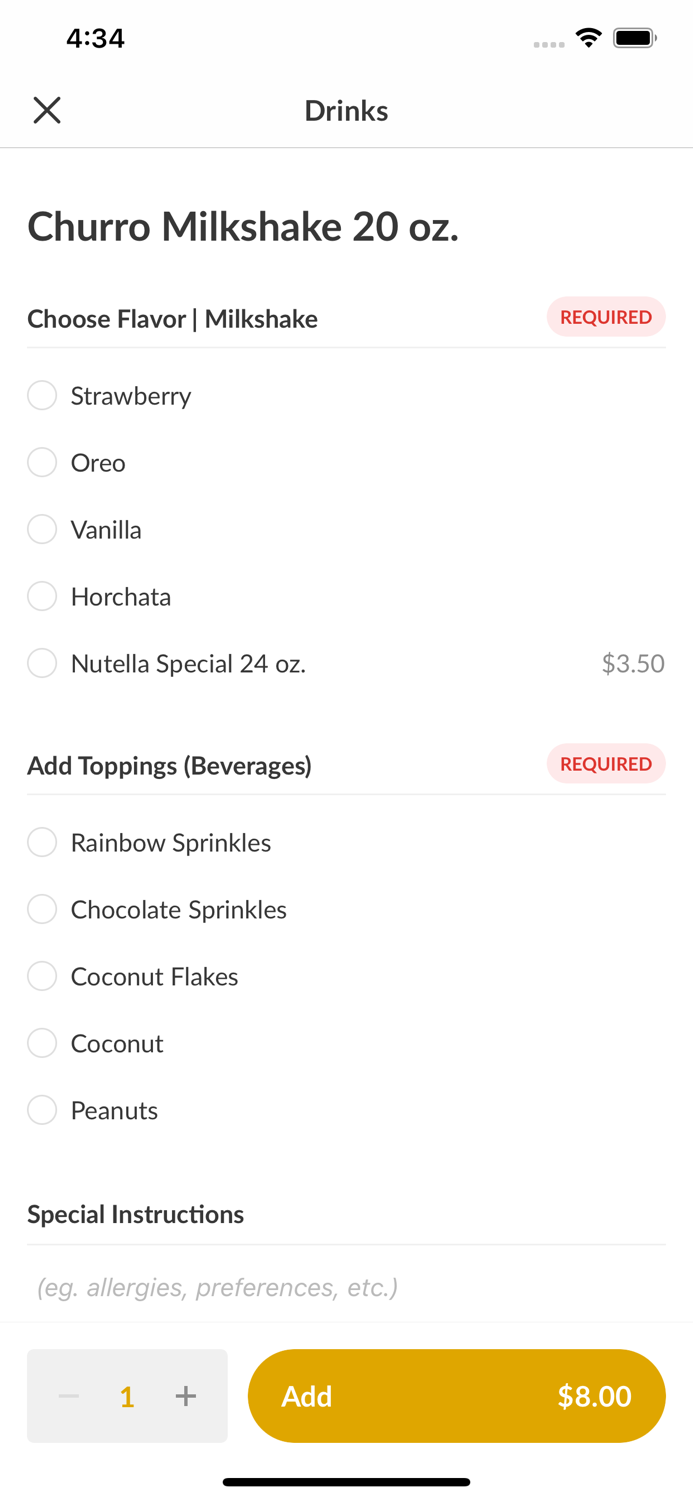Pick the Peanuts topping
Screen dimensions: 693x1500
click(x=42, y=1111)
